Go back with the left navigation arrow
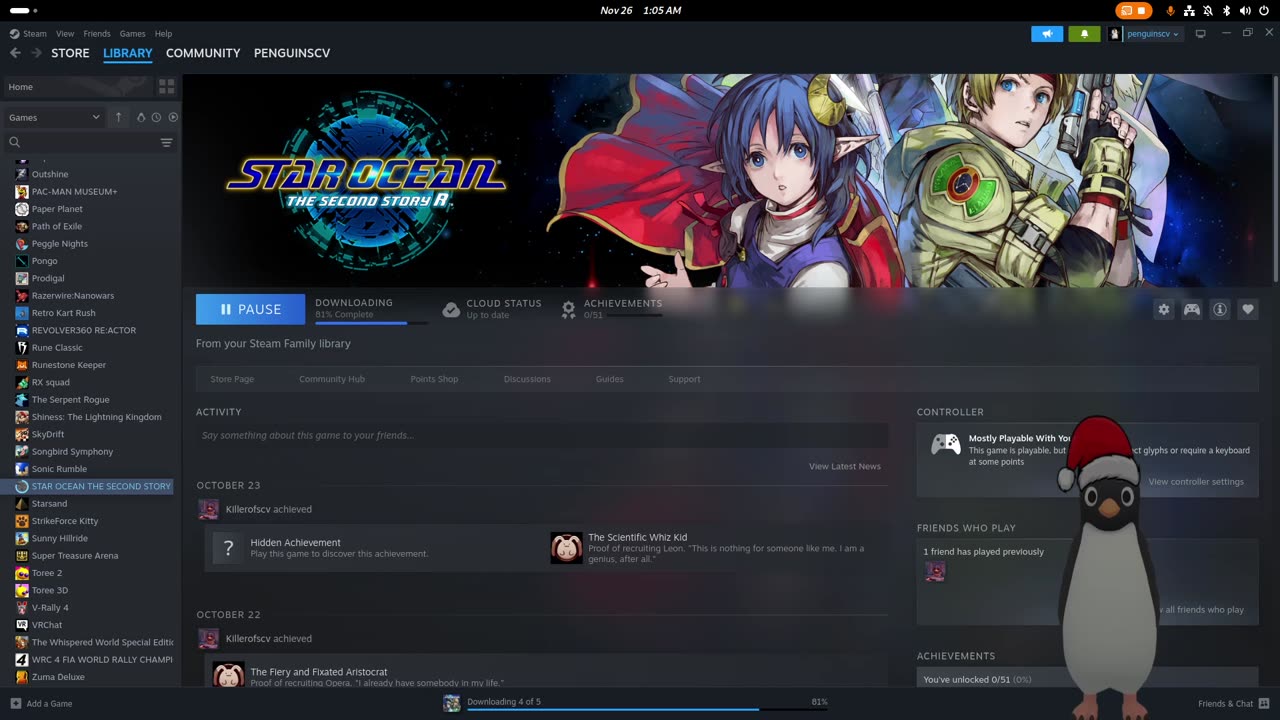This screenshot has height=720, width=1280. (x=15, y=53)
